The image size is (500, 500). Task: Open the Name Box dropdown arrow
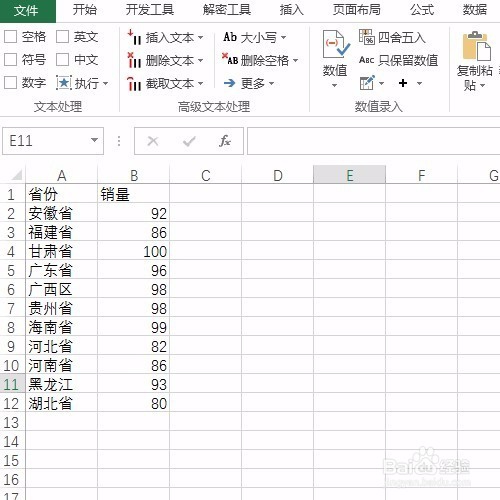point(94,140)
